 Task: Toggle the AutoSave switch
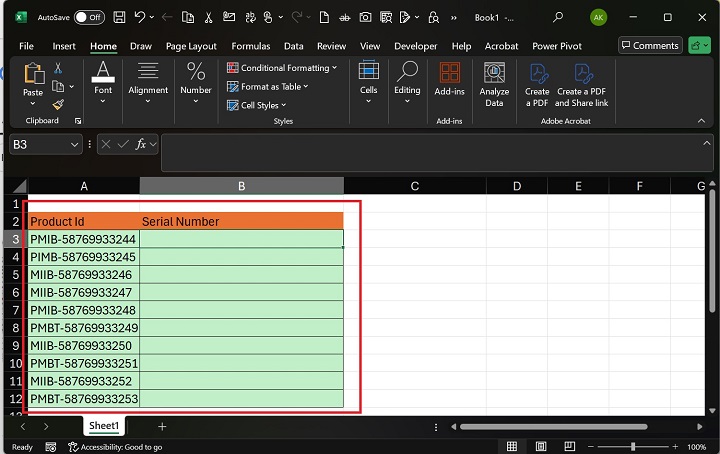[88, 17]
